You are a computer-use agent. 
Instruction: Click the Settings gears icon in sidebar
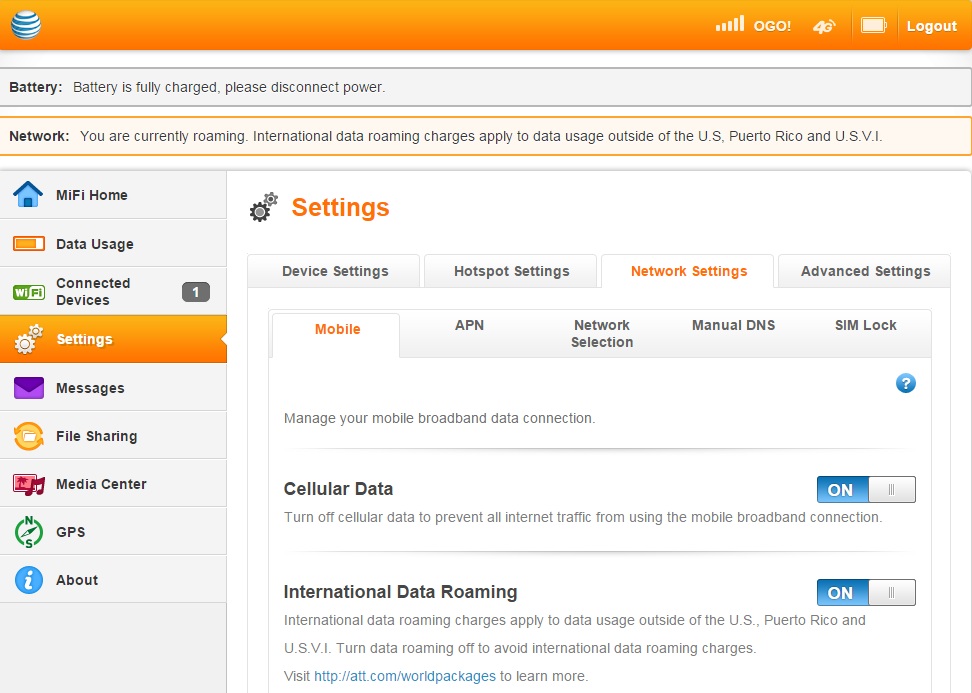[x=29, y=339]
